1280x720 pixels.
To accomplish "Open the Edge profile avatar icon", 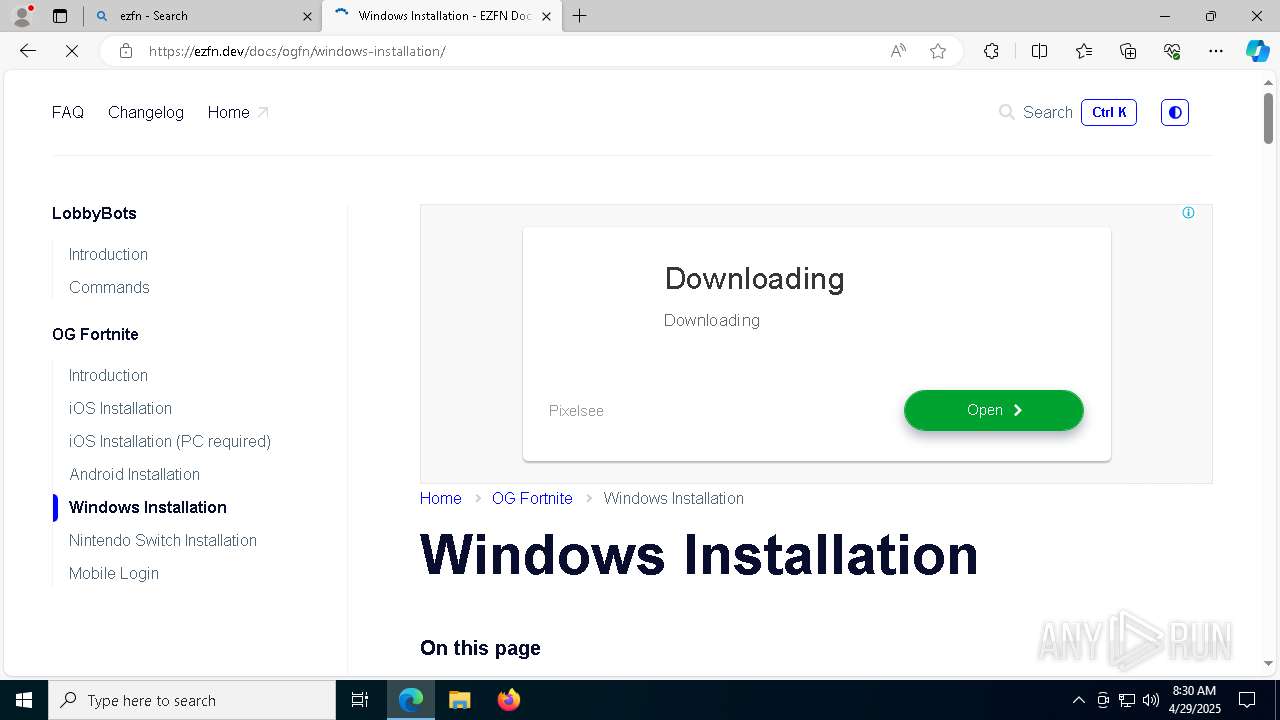I will [22, 16].
